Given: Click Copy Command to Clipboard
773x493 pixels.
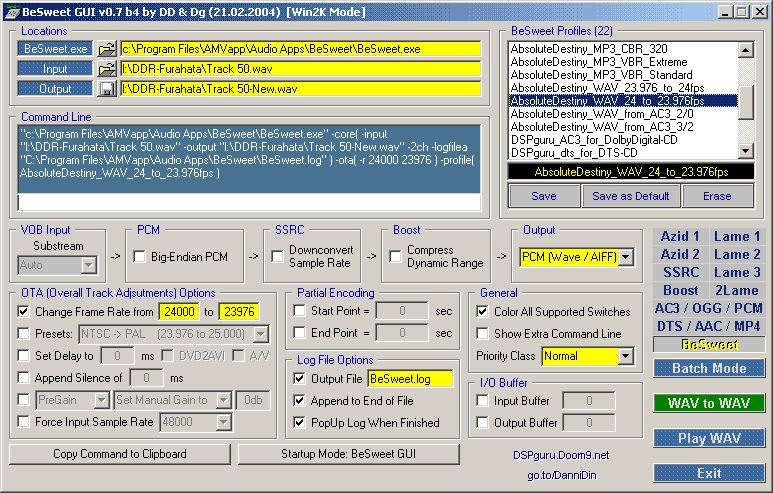Looking at the screenshot, I should 120,454.
